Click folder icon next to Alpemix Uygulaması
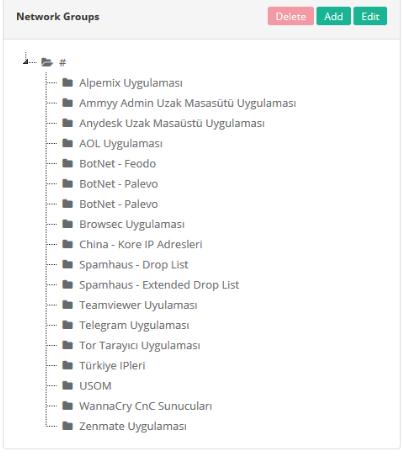Viewport: 402px width, 472px height. 68,82
